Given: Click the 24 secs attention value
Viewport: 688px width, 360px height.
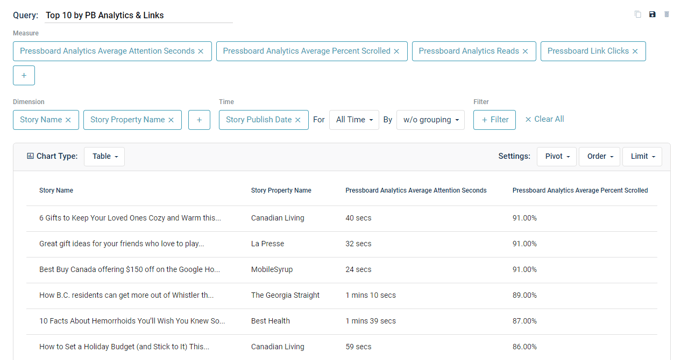Looking at the screenshot, I should [358, 269].
